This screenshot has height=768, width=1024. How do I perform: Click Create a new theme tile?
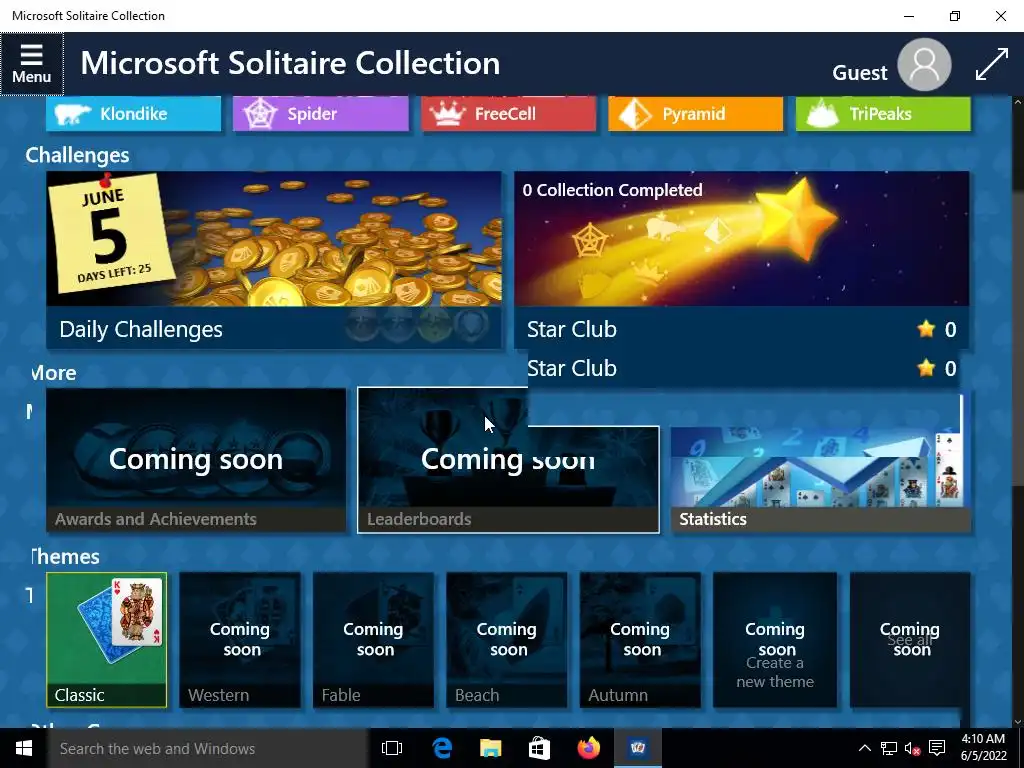tap(775, 640)
